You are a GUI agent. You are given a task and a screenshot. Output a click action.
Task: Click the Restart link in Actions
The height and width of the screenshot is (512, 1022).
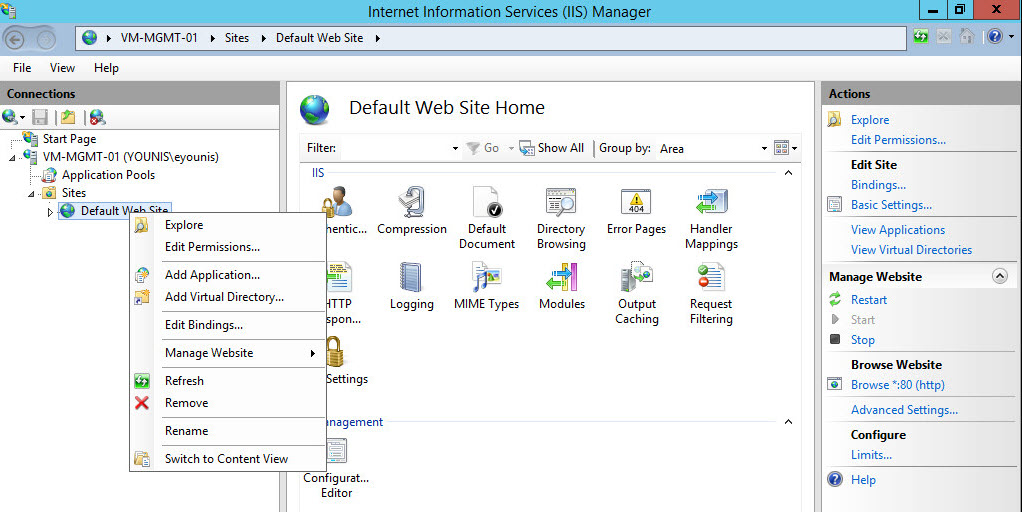pos(868,300)
